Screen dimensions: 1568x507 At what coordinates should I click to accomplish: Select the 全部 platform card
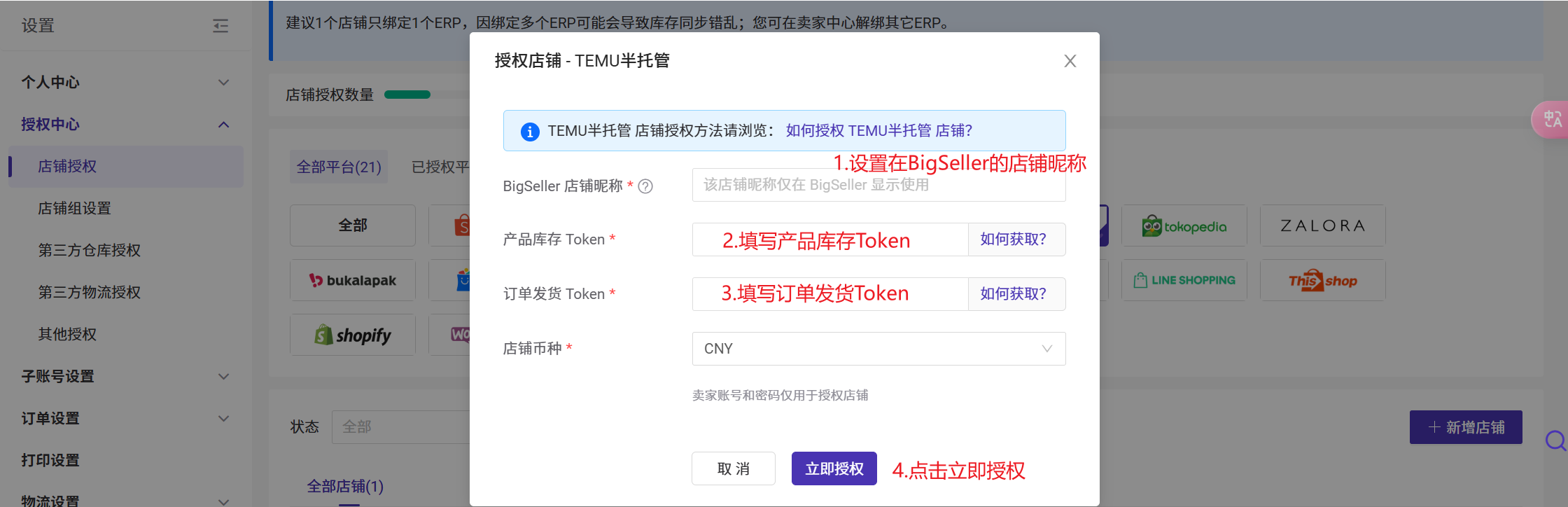coord(352,225)
